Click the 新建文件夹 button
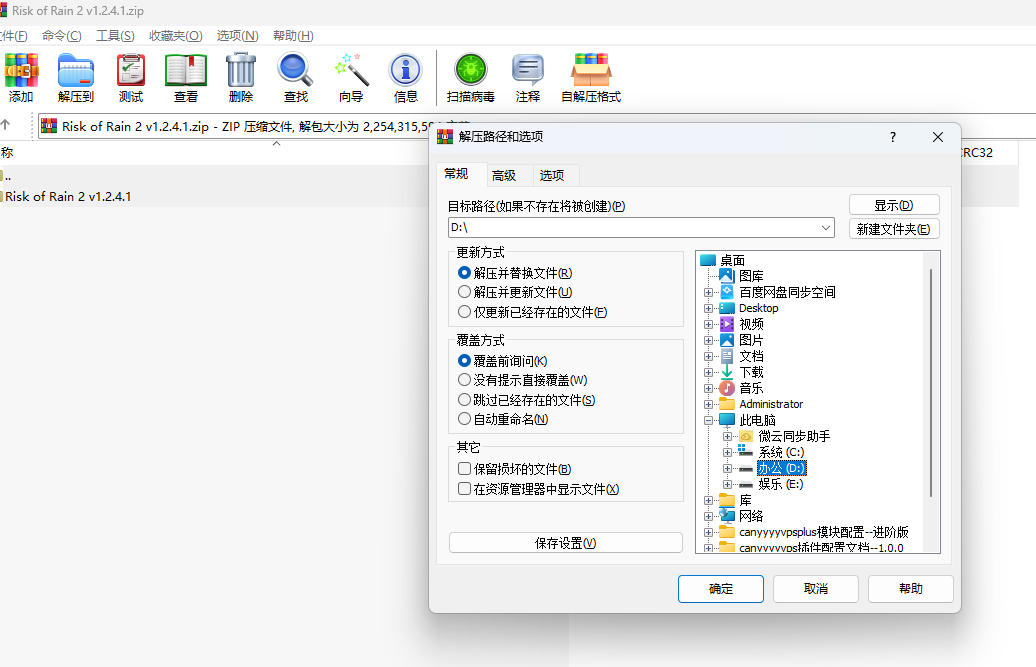Image resolution: width=1036 pixels, height=667 pixels. tap(894, 229)
